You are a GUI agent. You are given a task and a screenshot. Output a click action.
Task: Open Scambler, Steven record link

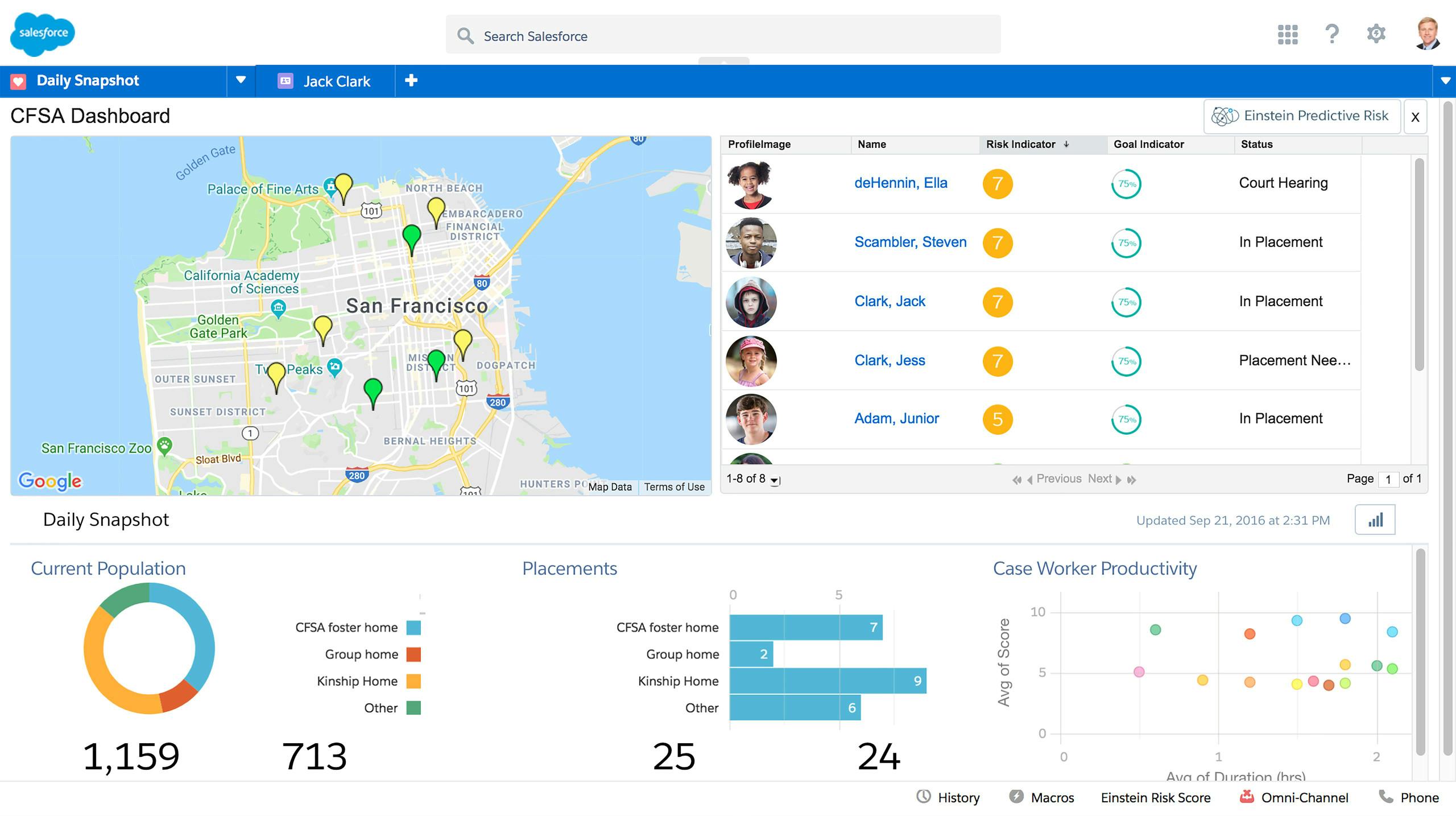(x=910, y=242)
